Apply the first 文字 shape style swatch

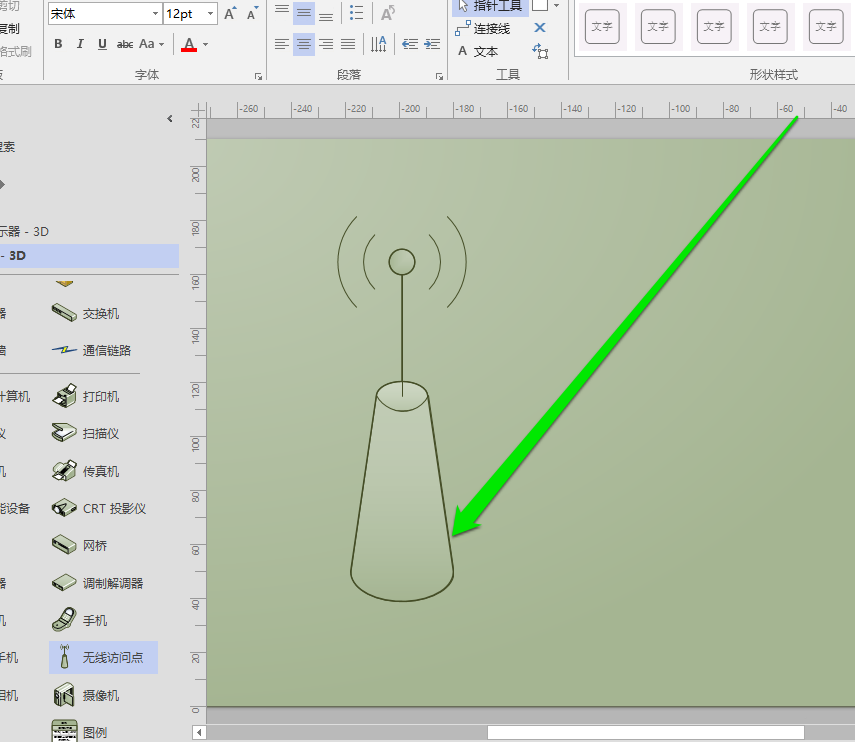601,27
